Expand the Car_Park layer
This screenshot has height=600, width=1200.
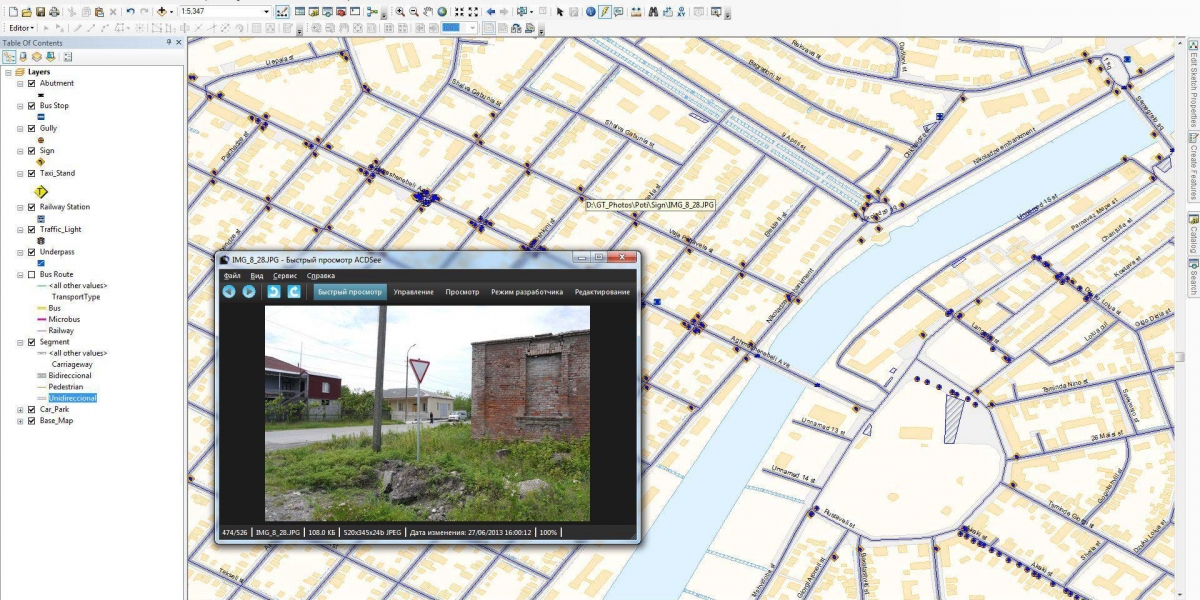tap(20, 410)
